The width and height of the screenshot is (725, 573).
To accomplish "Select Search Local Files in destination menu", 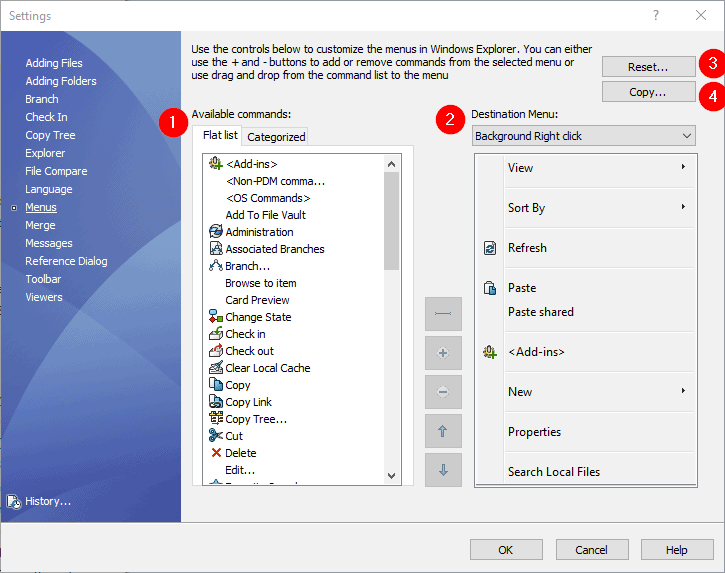I will pos(553,472).
